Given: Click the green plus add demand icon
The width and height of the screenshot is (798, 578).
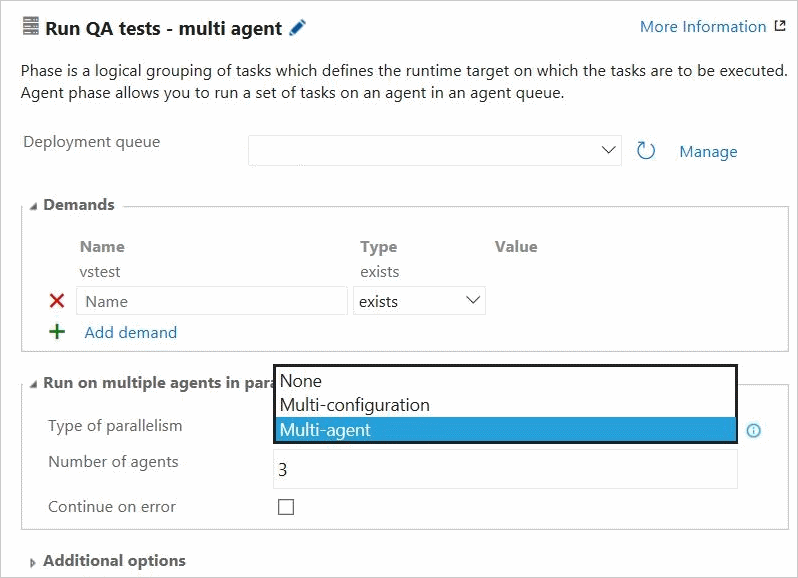Looking at the screenshot, I should (57, 332).
